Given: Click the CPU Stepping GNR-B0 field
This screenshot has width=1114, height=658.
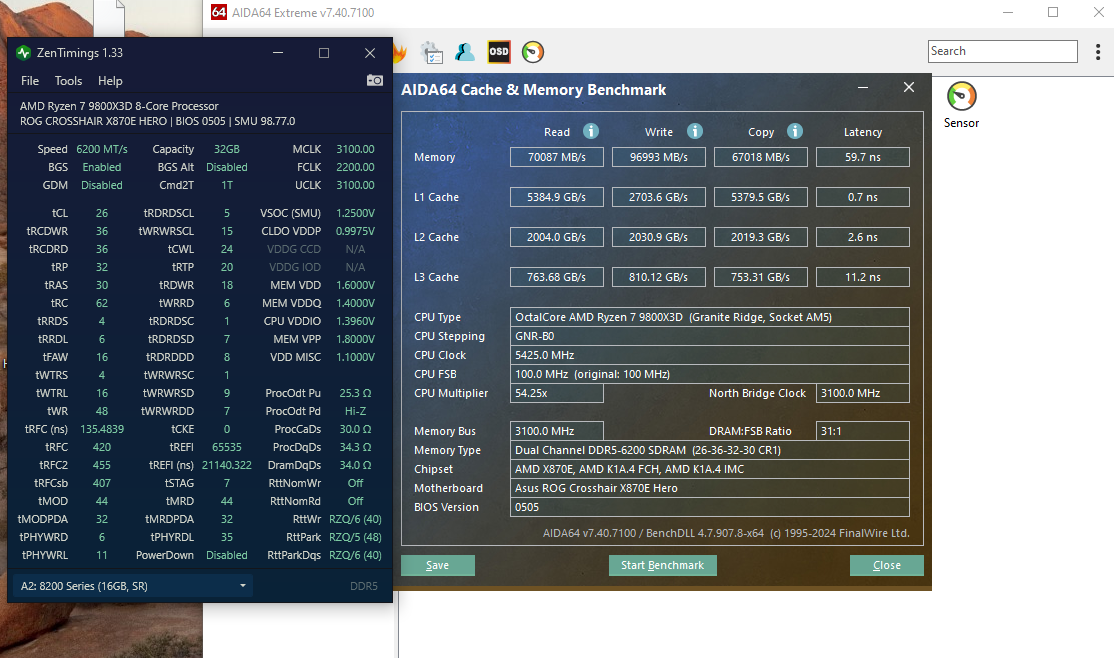Looking at the screenshot, I should tap(710, 336).
